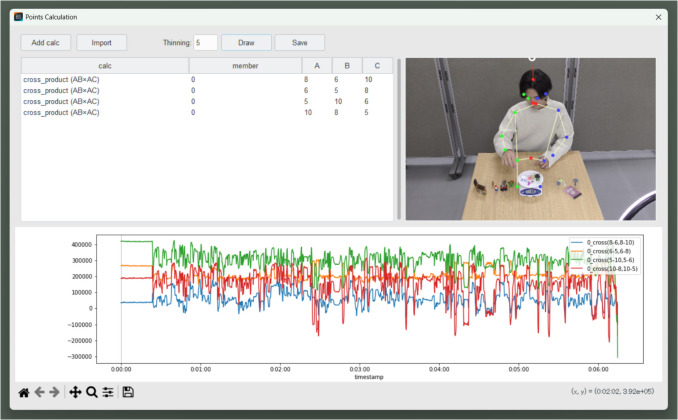Draw the graph with current settings
This screenshot has height=420, width=678.
click(246, 43)
